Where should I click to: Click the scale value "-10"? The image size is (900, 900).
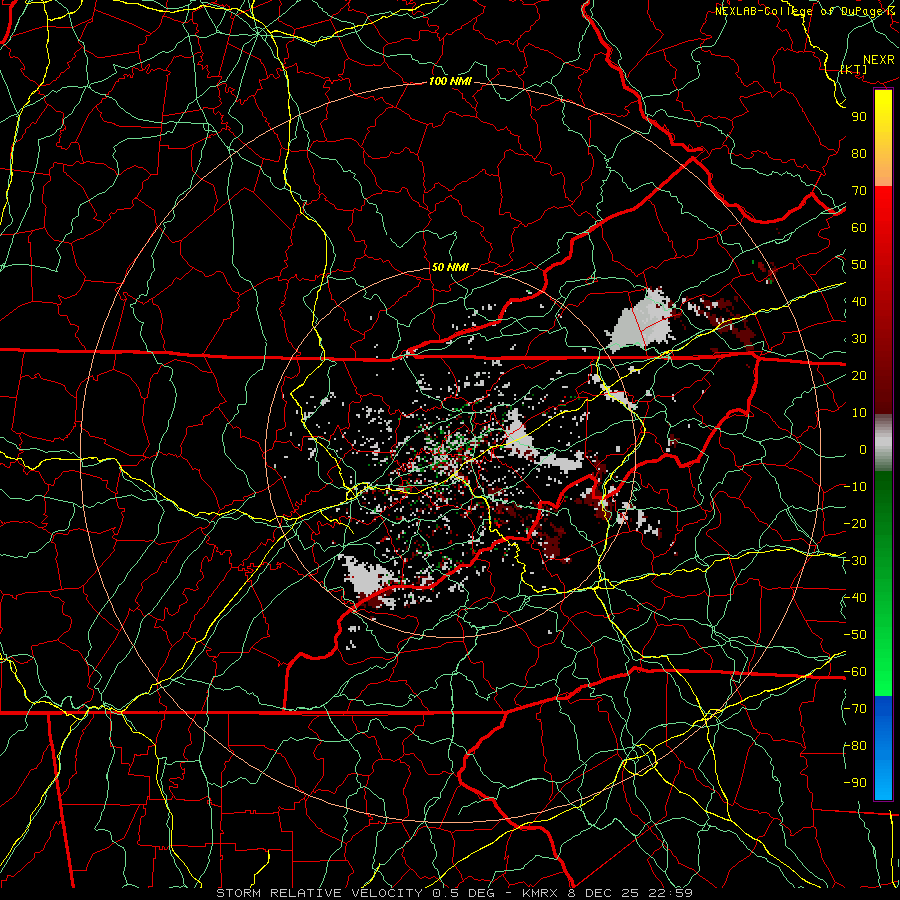click(x=855, y=487)
